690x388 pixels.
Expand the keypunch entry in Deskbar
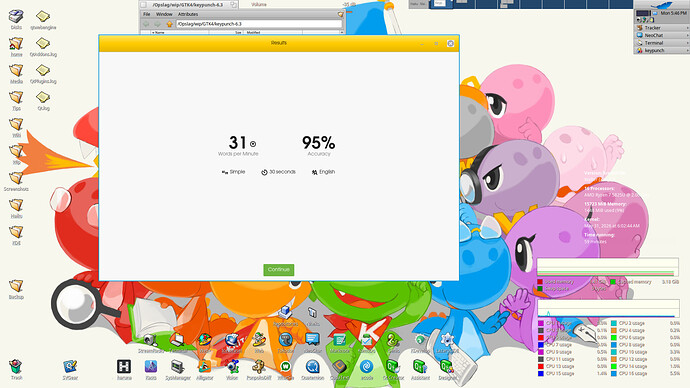click(x=661, y=50)
